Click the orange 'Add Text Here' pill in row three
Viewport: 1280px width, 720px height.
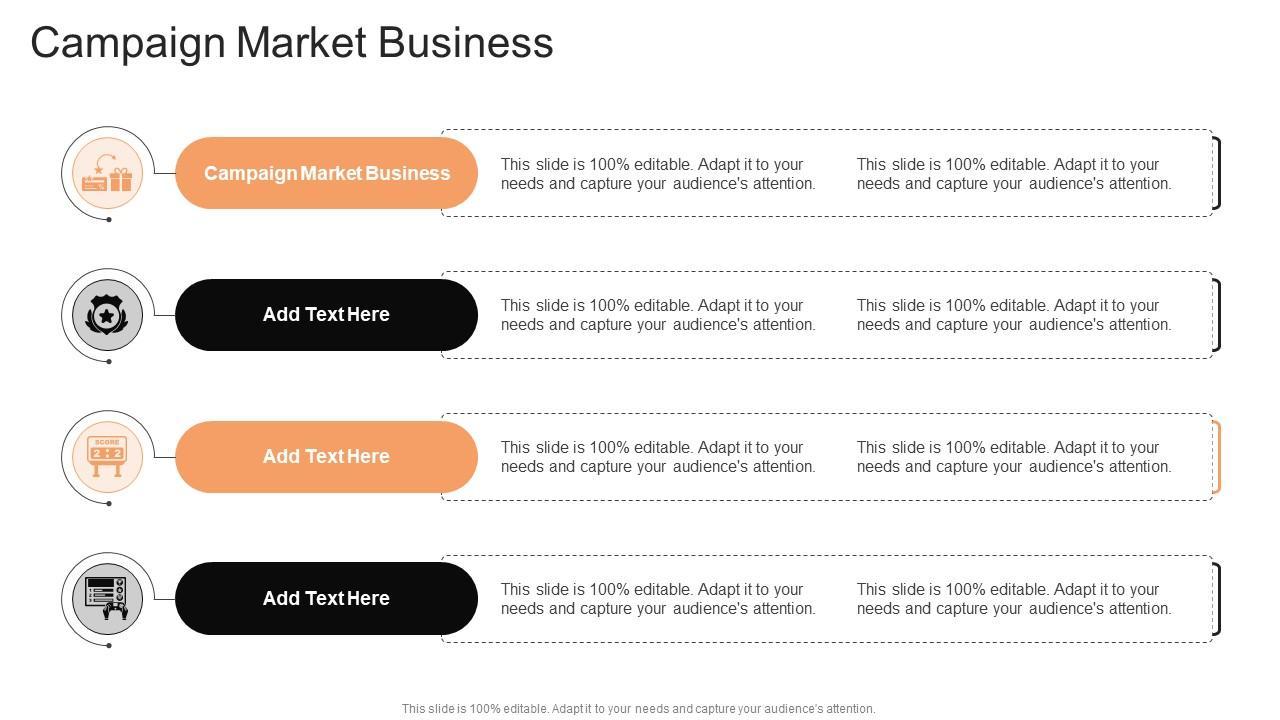[326, 457]
